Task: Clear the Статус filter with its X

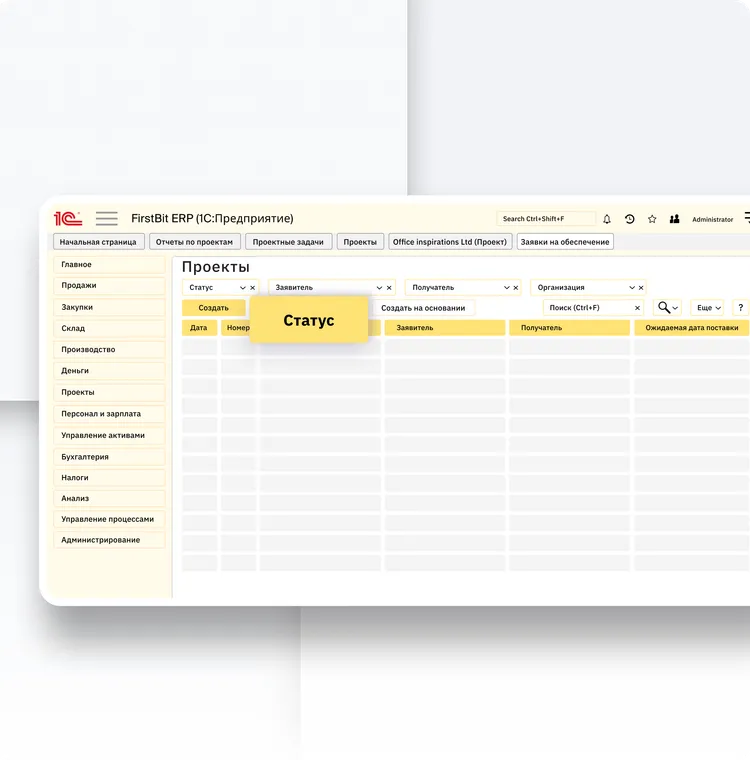Action: 252,288
